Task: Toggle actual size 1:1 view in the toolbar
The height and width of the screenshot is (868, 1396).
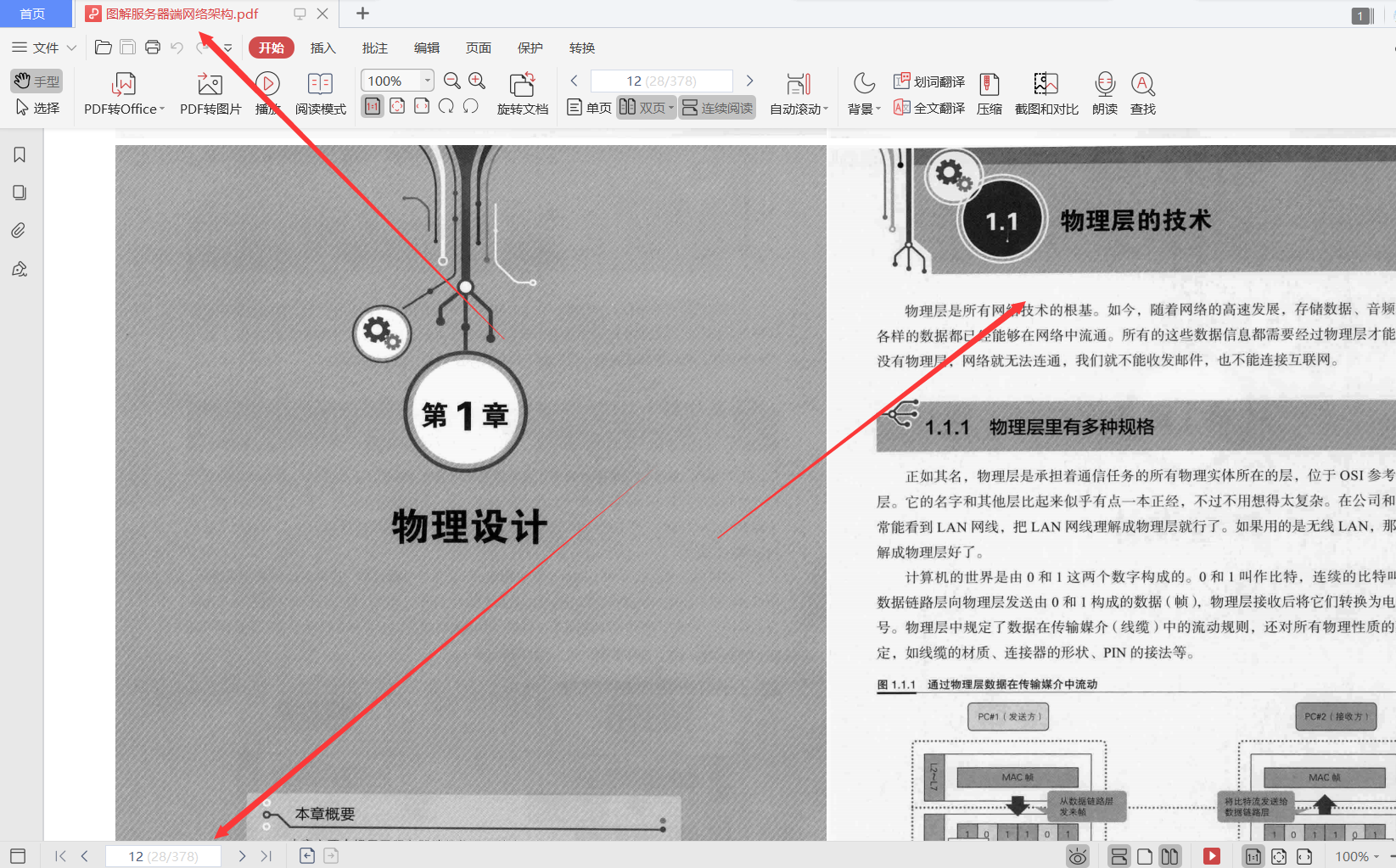Action: tap(373, 106)
